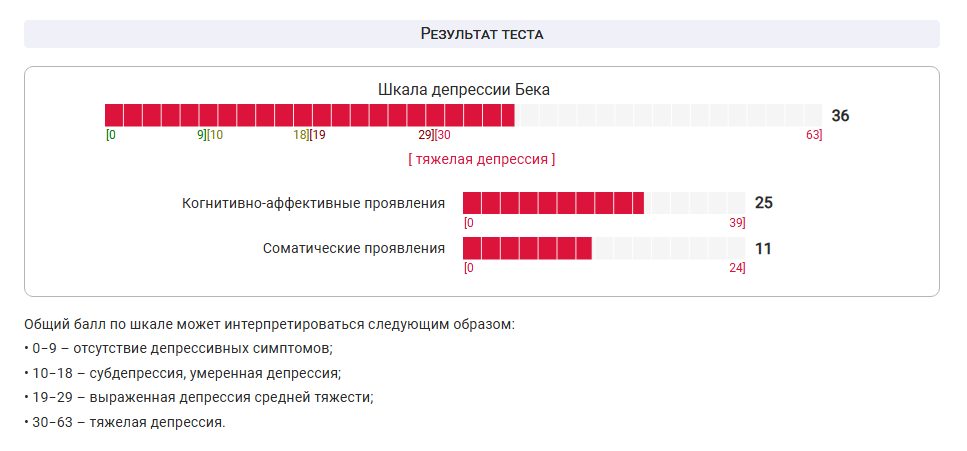Screen dimensions: 967x451
Task: Click the "39]" maximum marker under the cognitive bar
Action: (x=738, y=223)
